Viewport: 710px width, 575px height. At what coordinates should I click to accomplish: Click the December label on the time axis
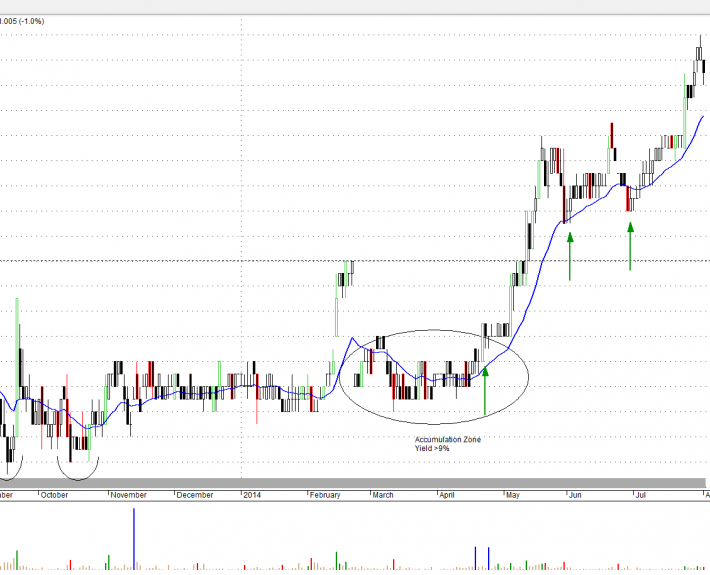tap(195, 495)
